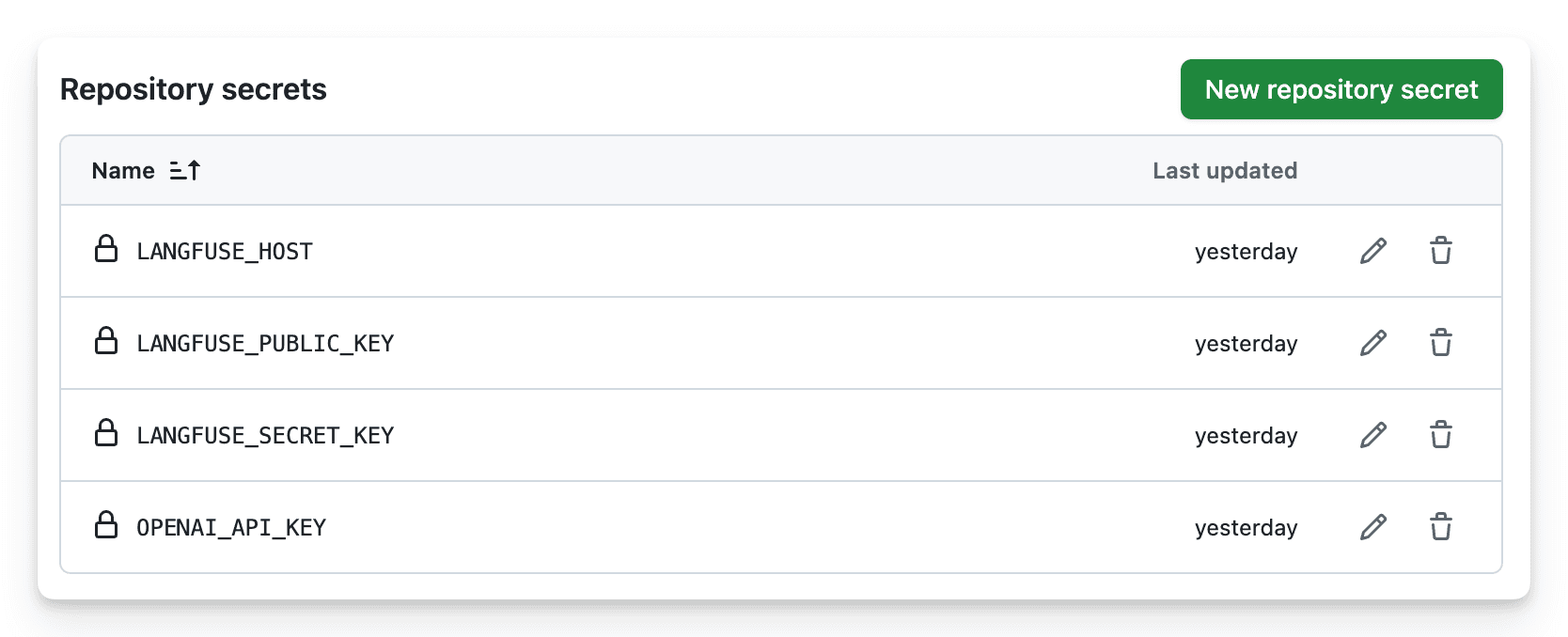Click the sort arrow next to Name header

(x=185, y=170)
